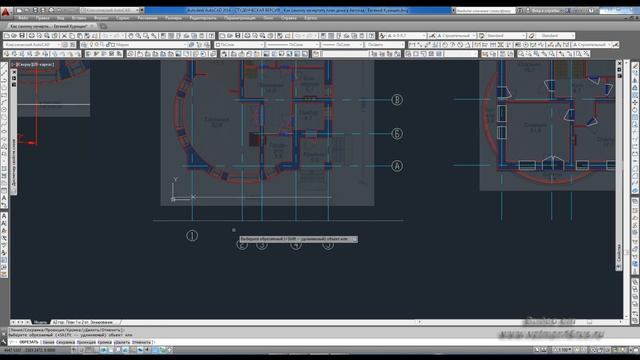Toggle Polar tracking in the status bar
Screen dimensions: 640x360
[104, 350]
